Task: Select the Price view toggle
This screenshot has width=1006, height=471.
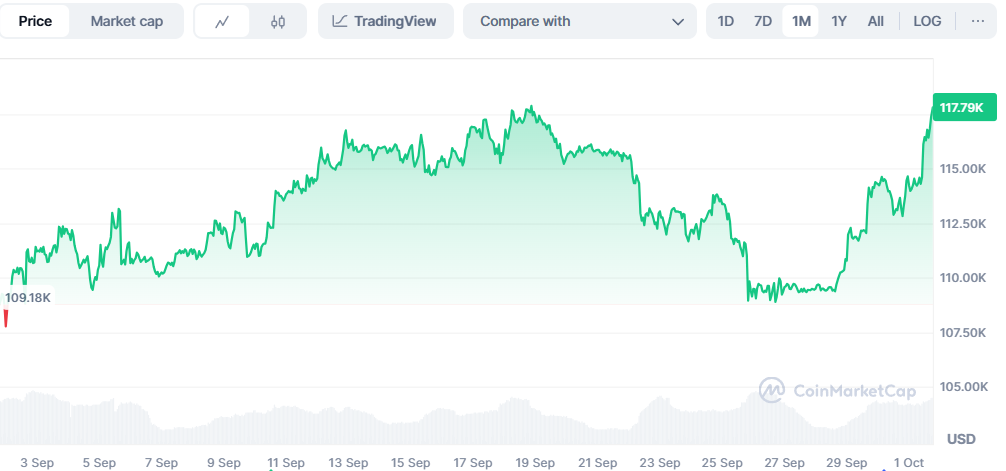Action: (35, 21)
